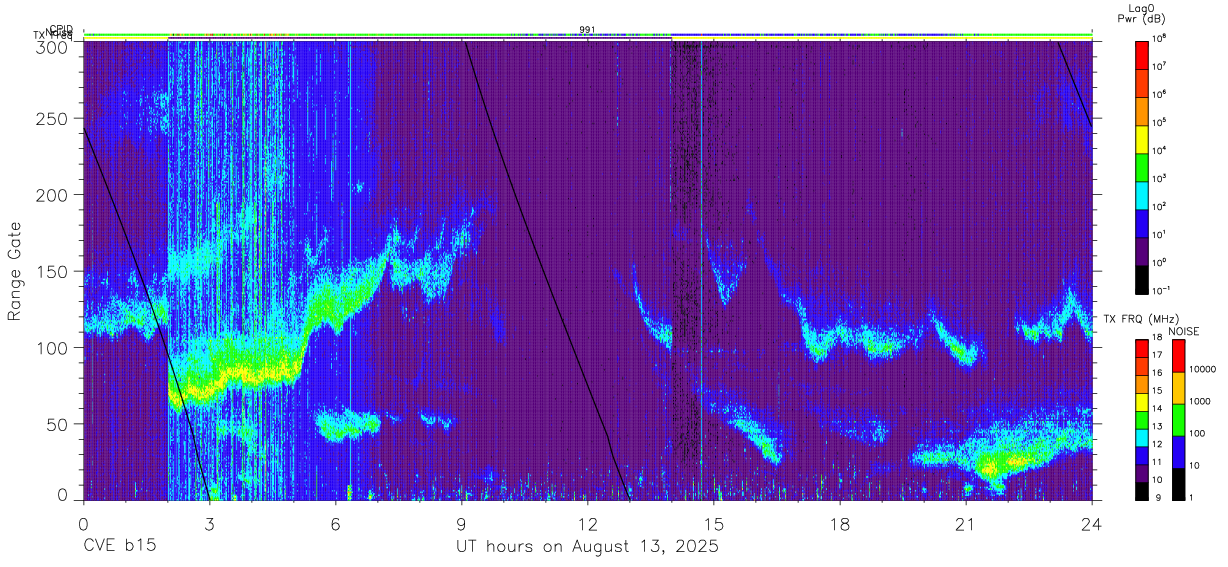Screen dimensions: 1228x567
Task: Click the x-axis tick label '21'
Action: [x=966, y=525]
